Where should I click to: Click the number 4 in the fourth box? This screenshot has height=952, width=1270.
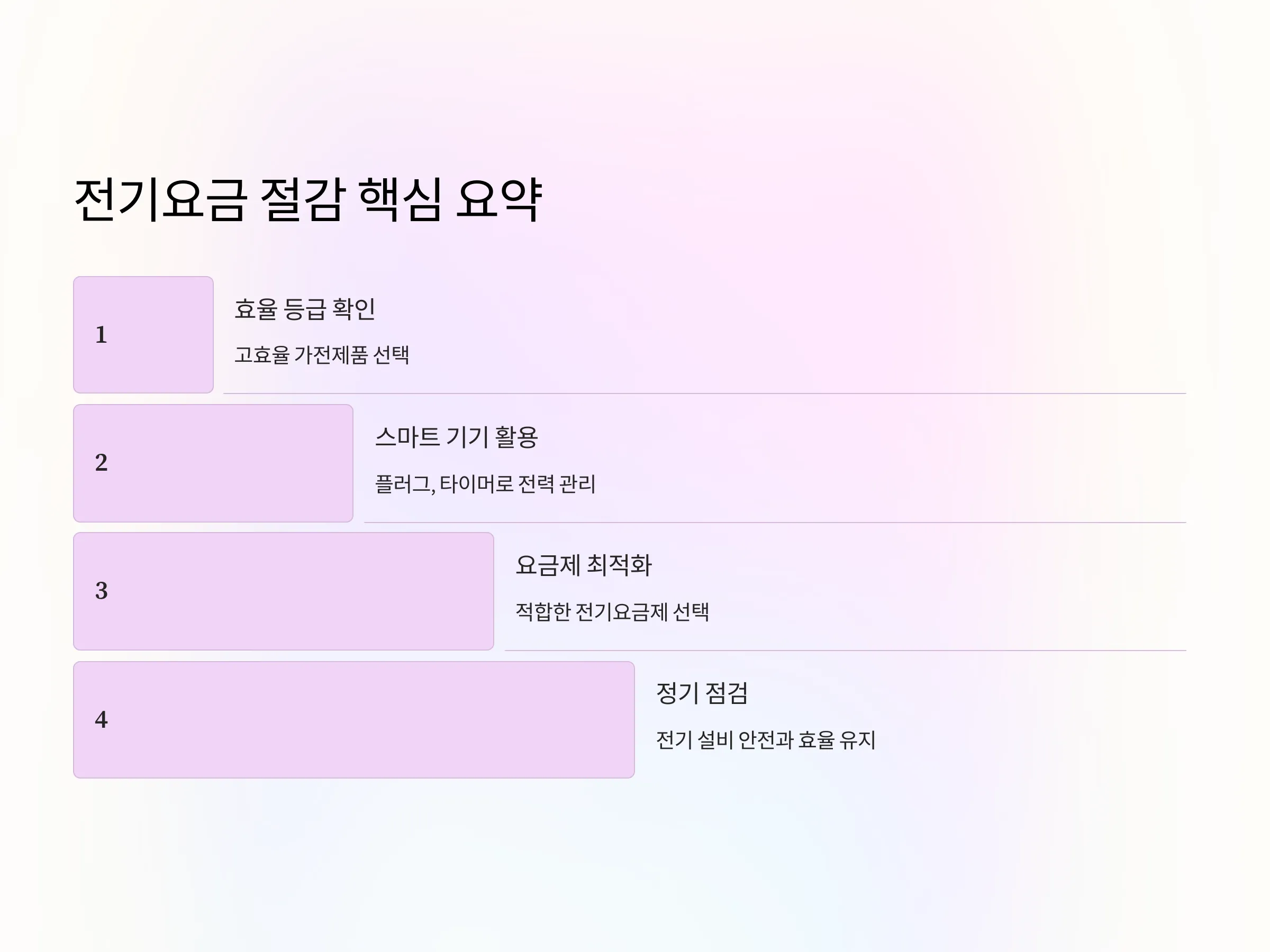pyautogui.click(x=101, y=720)
